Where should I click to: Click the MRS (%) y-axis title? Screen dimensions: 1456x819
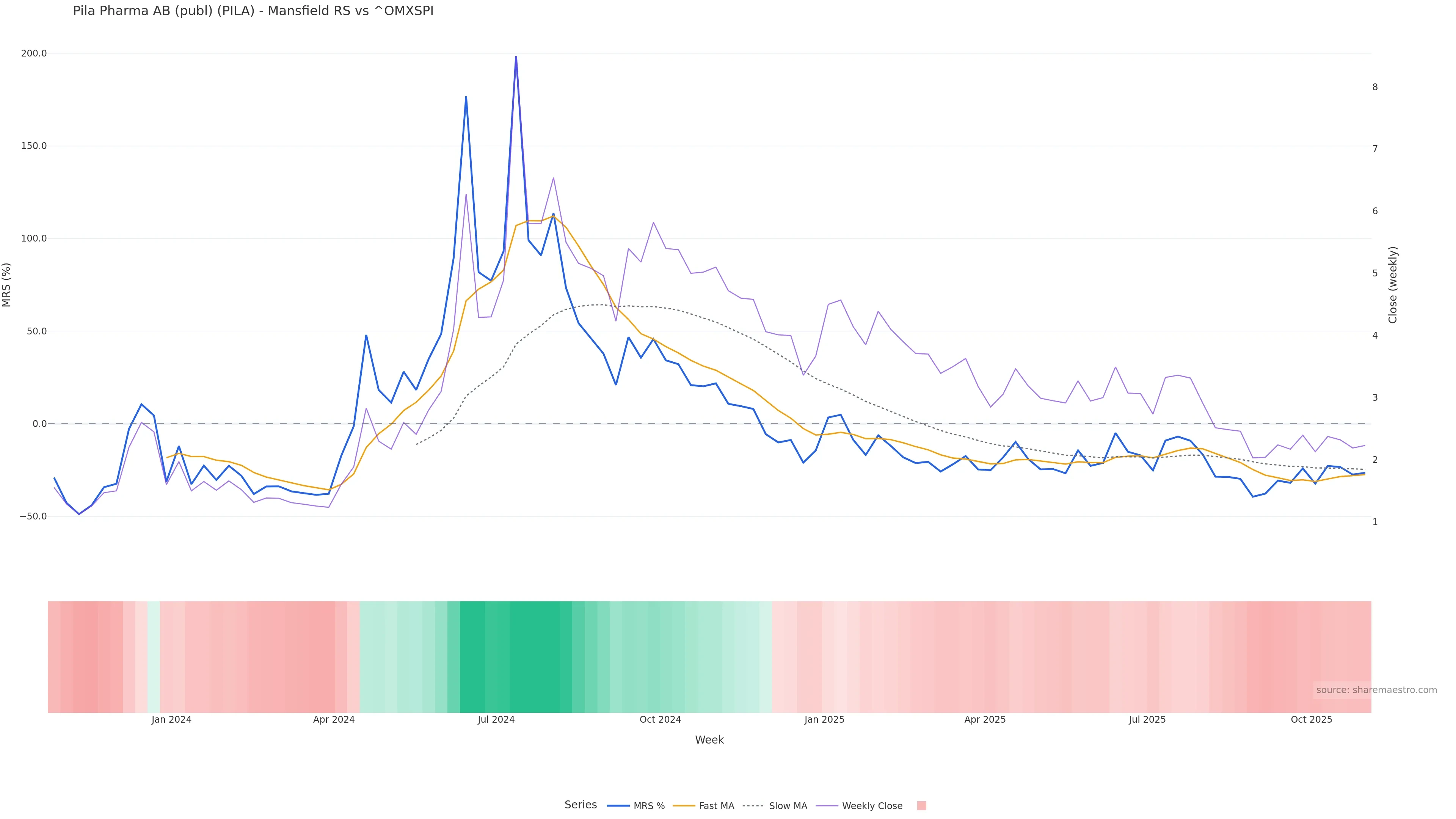tap(7, 285)
